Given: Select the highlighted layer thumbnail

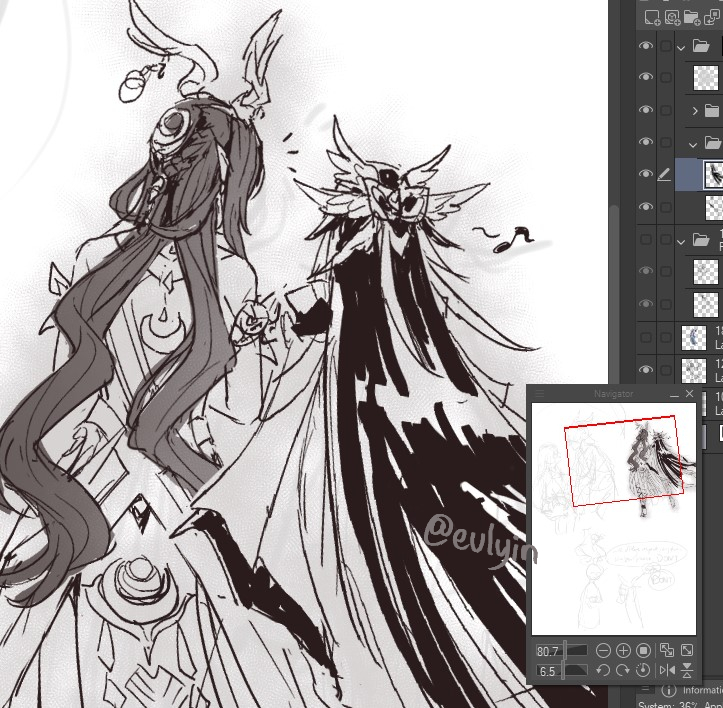Looking at the screenshot, I should click(713, 175).
